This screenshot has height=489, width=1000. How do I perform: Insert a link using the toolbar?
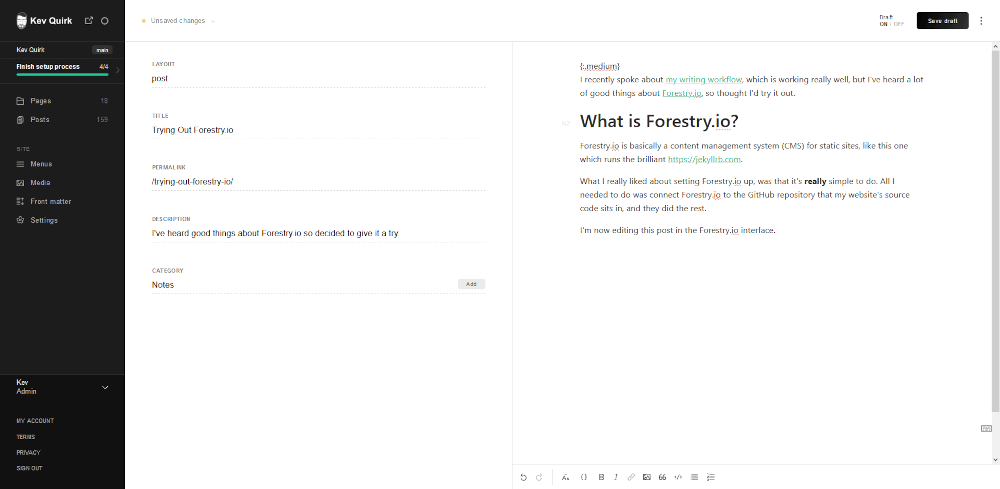631,477
